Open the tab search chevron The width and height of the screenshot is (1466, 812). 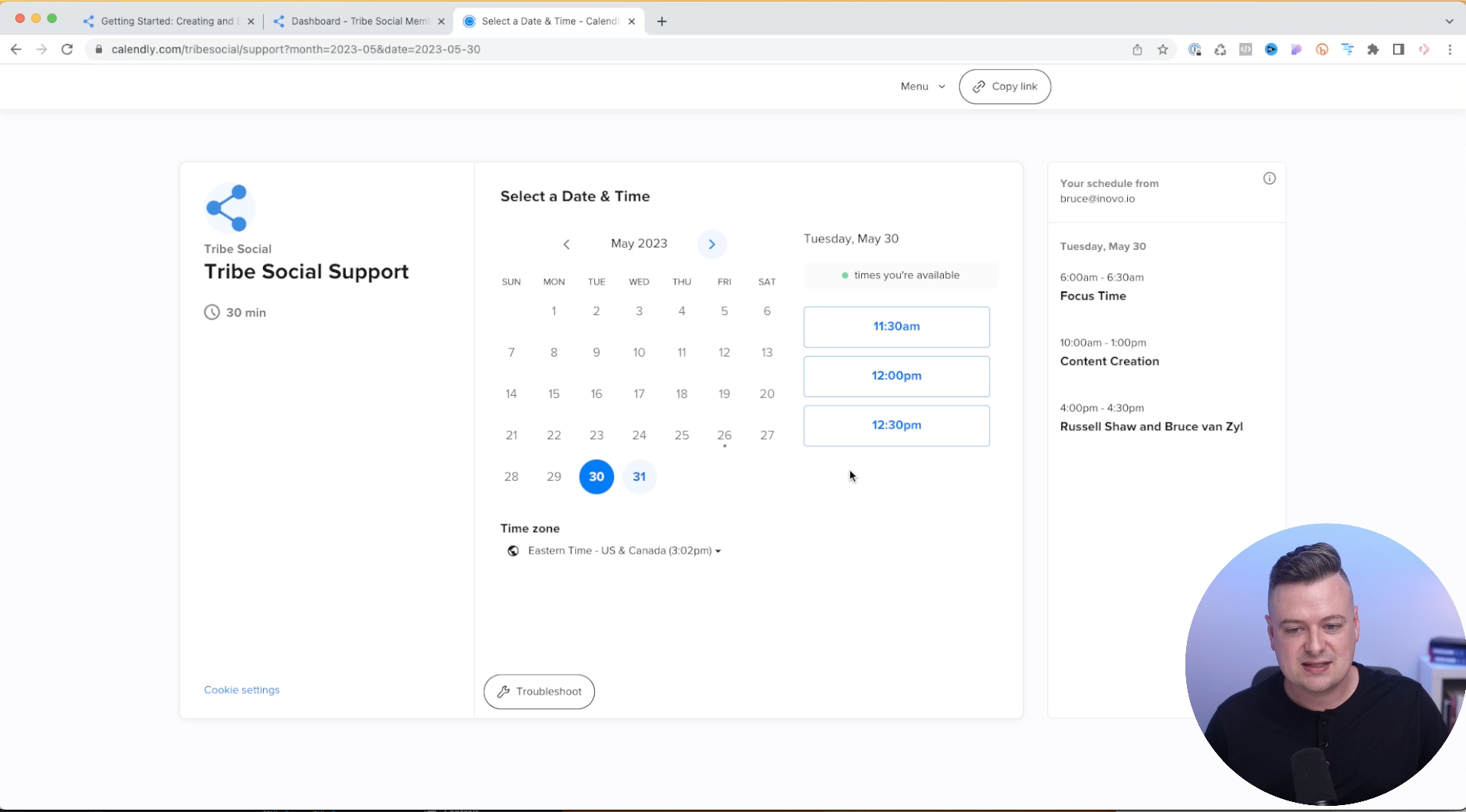(1449, 21)
